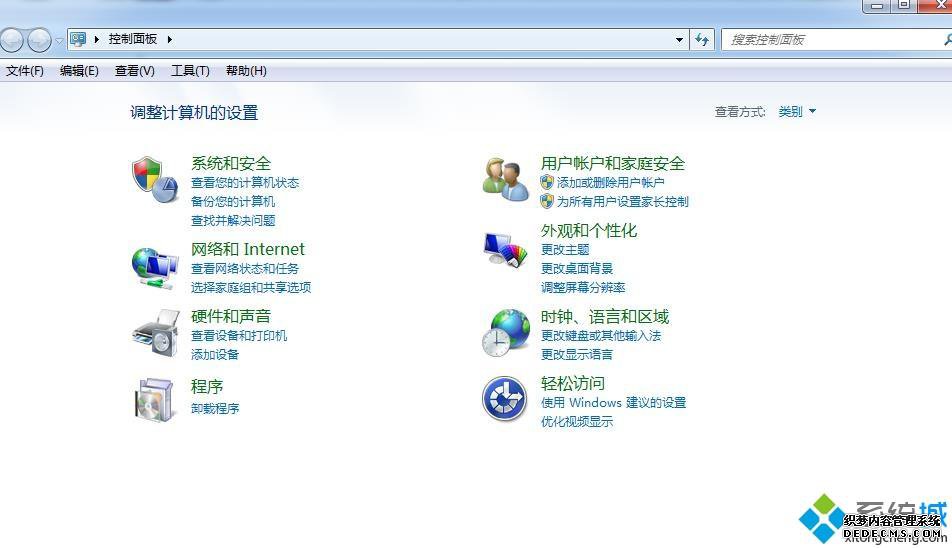Click the 轻松访问 heading link
Viewport: 952px width, 548px height.
[573, 384]
